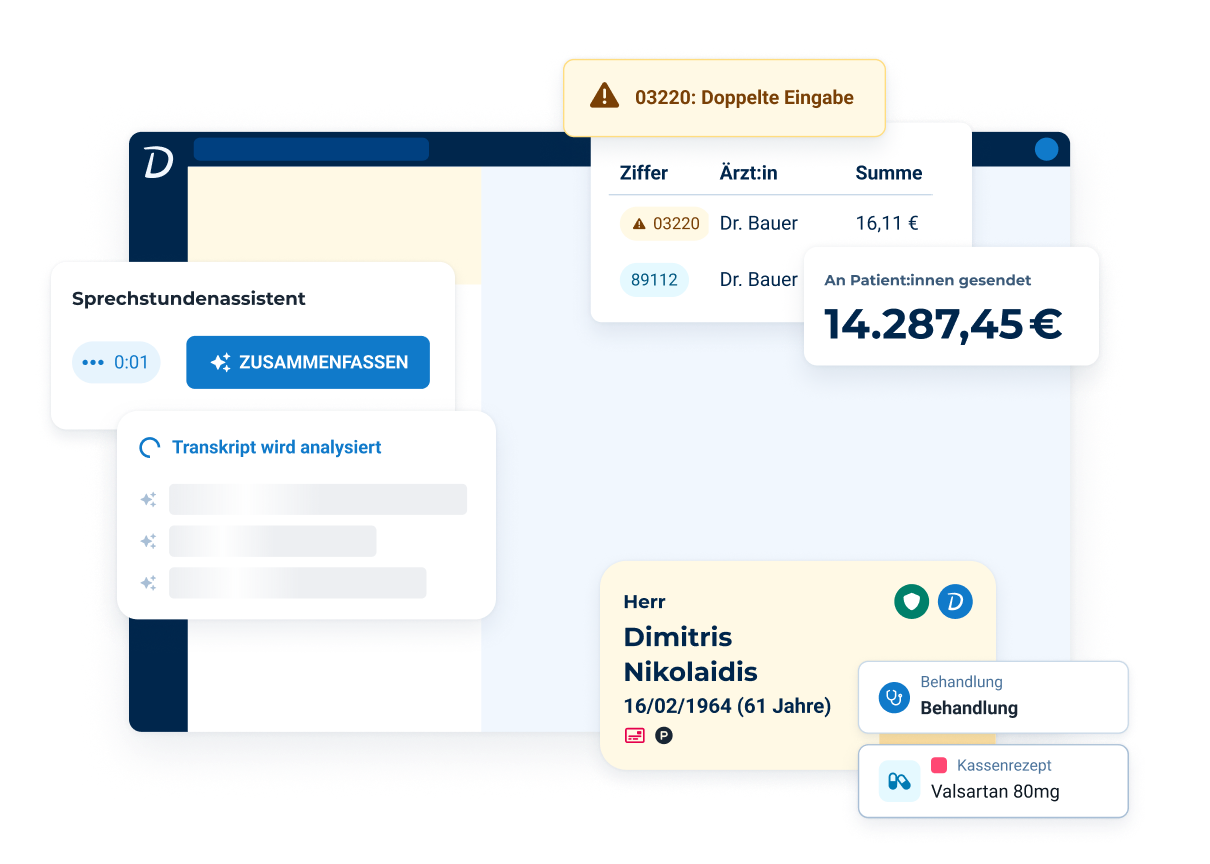1210x864 pixels.
Task: Click the blue D badge on patient card
Action: click(x=955, y=601)
